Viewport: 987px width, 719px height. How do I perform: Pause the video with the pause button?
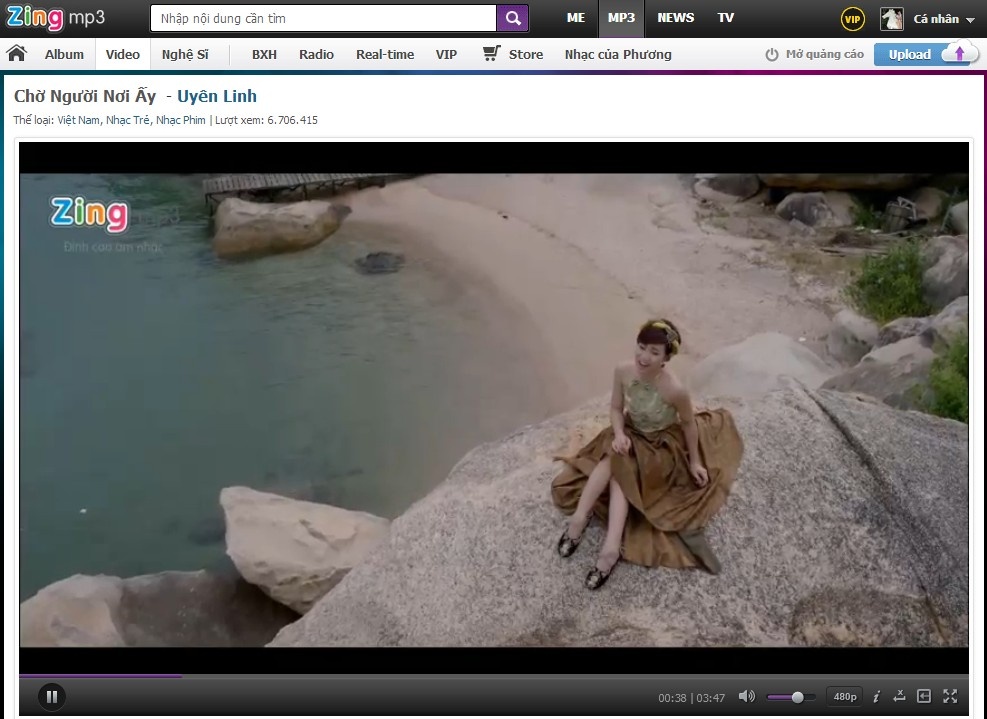(x=52, y=696)
